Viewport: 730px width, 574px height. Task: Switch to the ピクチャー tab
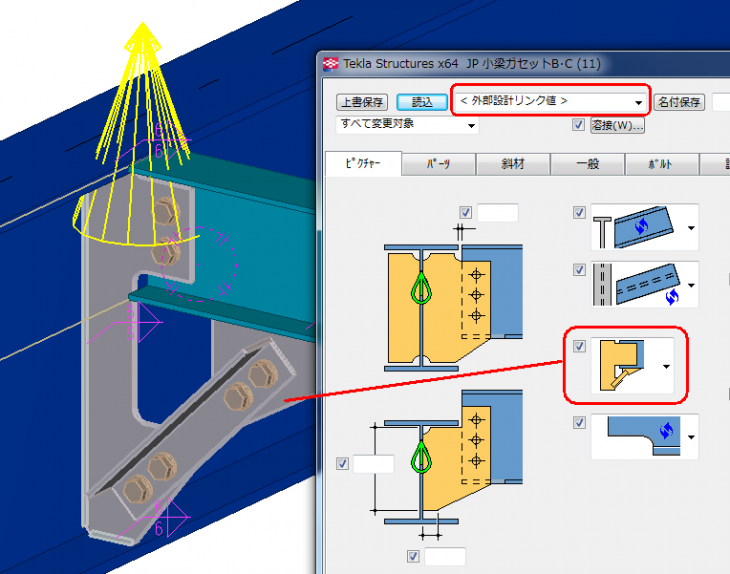pos(363,163)
